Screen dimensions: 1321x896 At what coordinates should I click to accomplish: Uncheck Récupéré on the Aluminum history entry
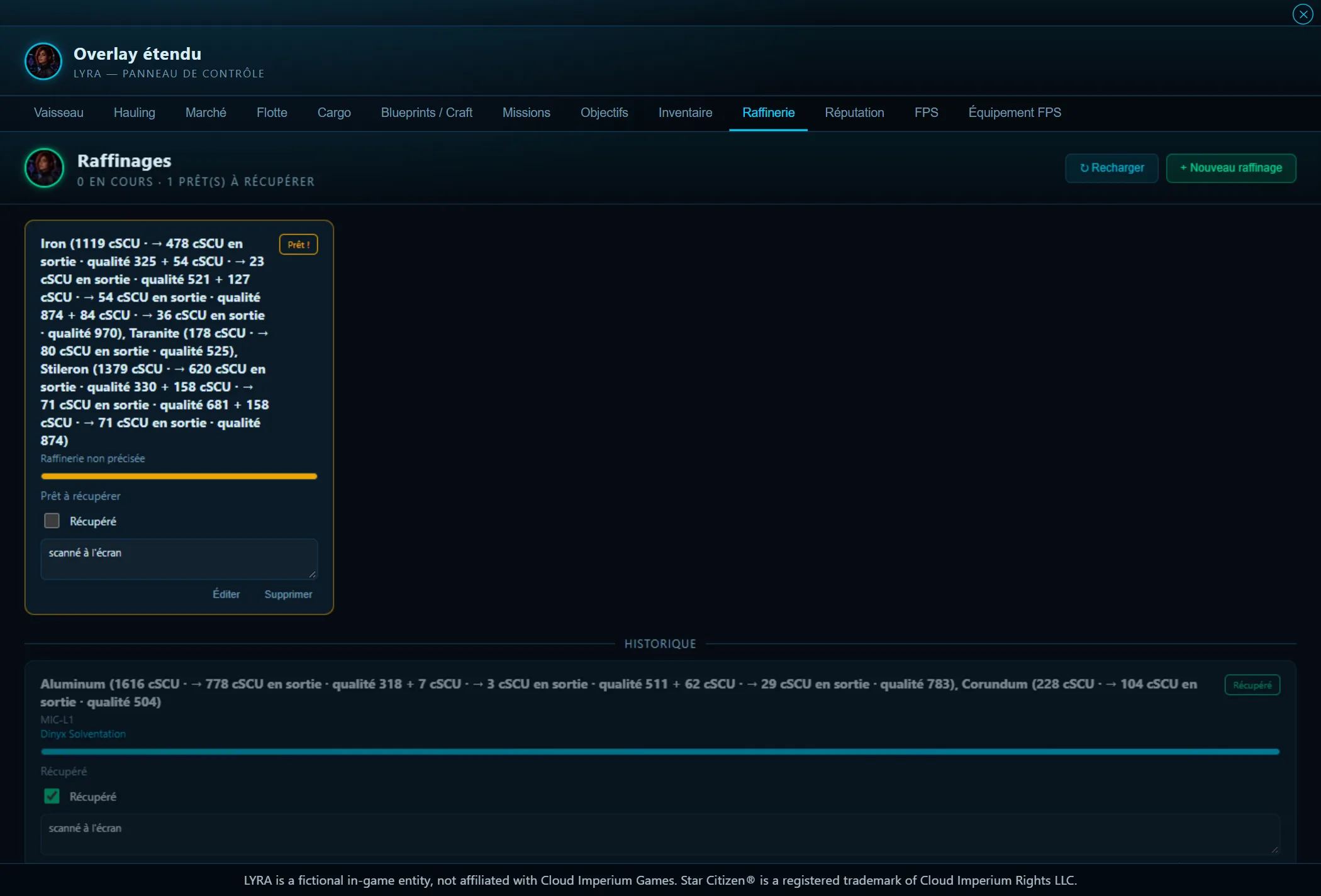pyautogui.click(x=52, y=796)
